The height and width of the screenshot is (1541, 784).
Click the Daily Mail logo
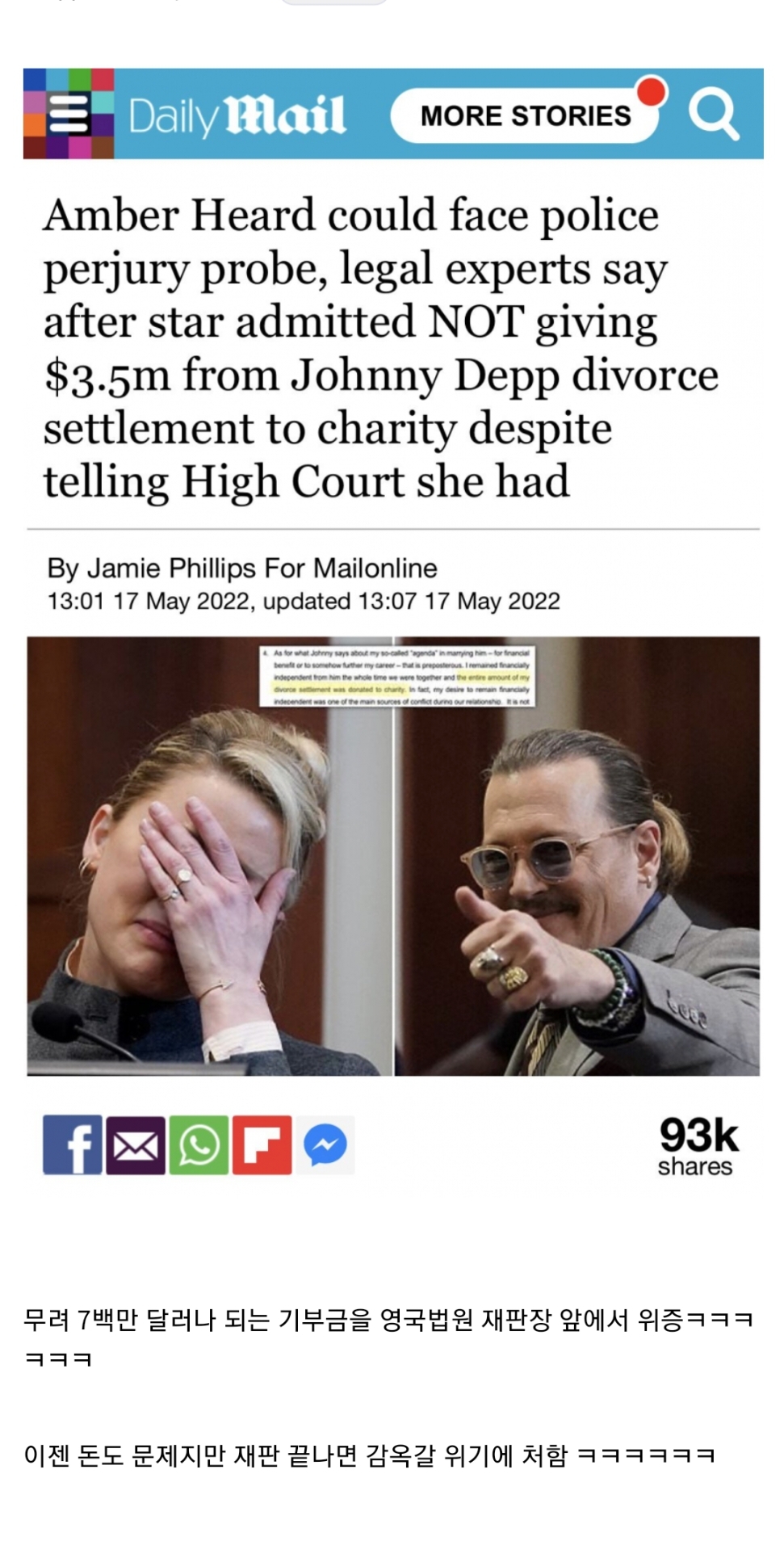click(x=237, y=115)
